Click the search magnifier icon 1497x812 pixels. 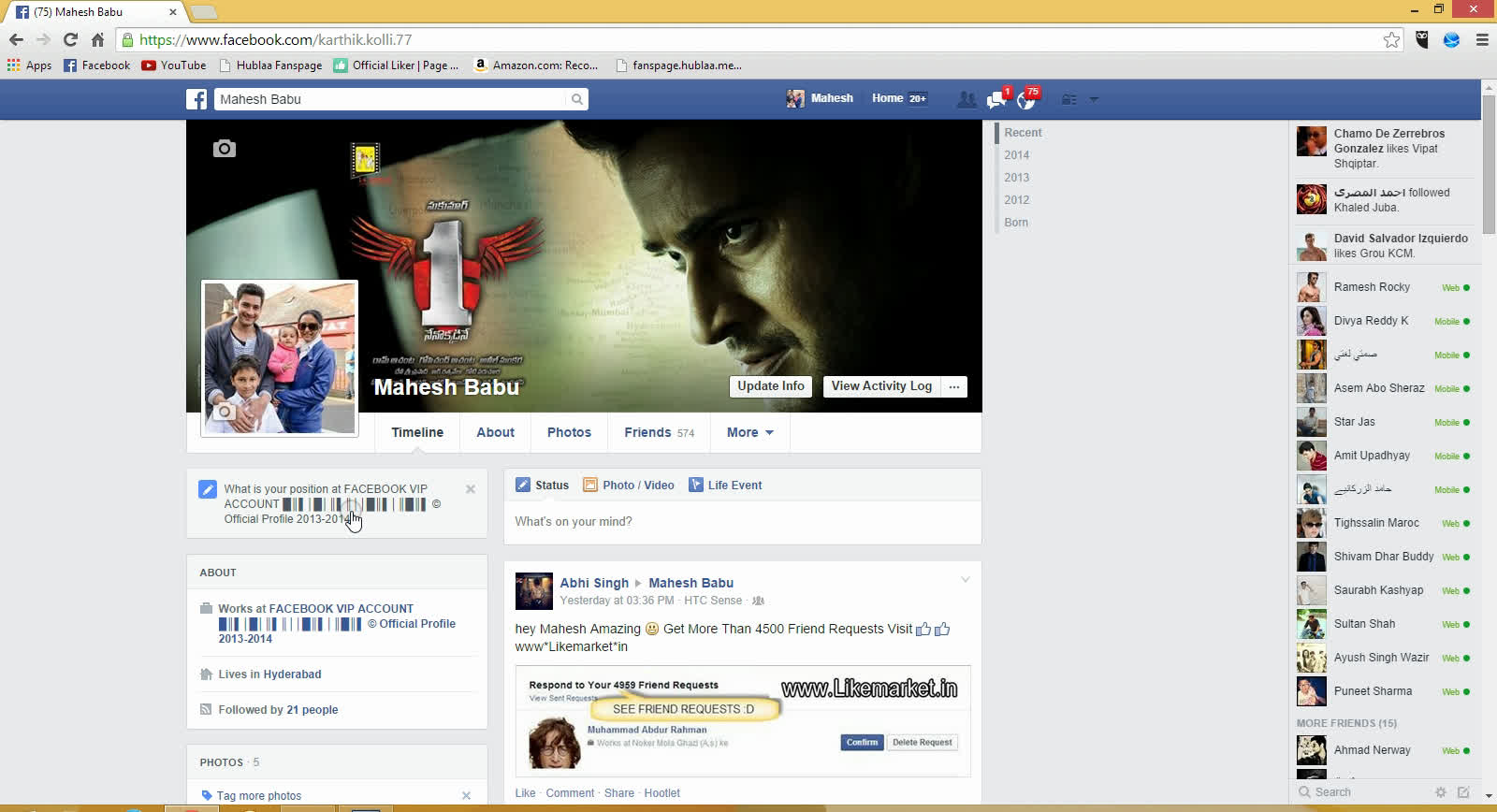point(577,99)
